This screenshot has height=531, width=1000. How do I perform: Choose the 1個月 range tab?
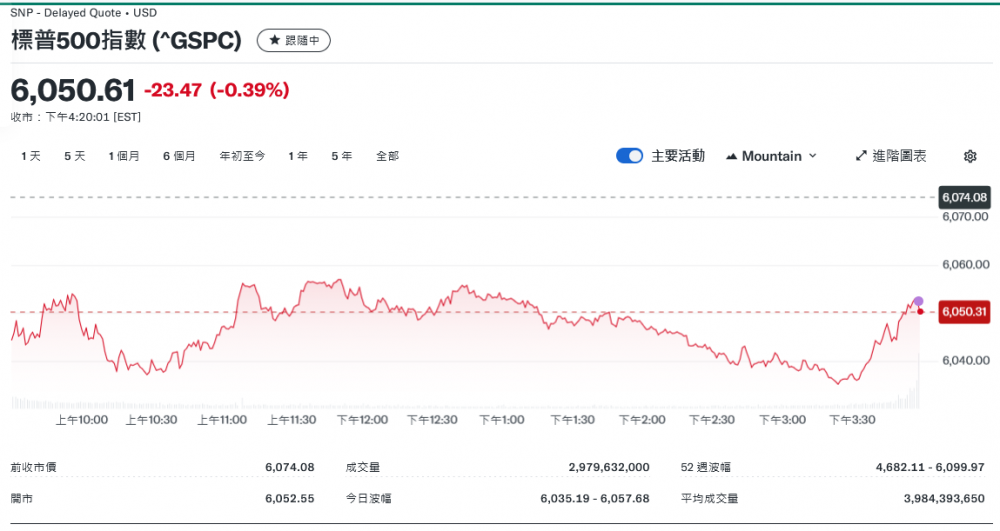coord(124,156)
